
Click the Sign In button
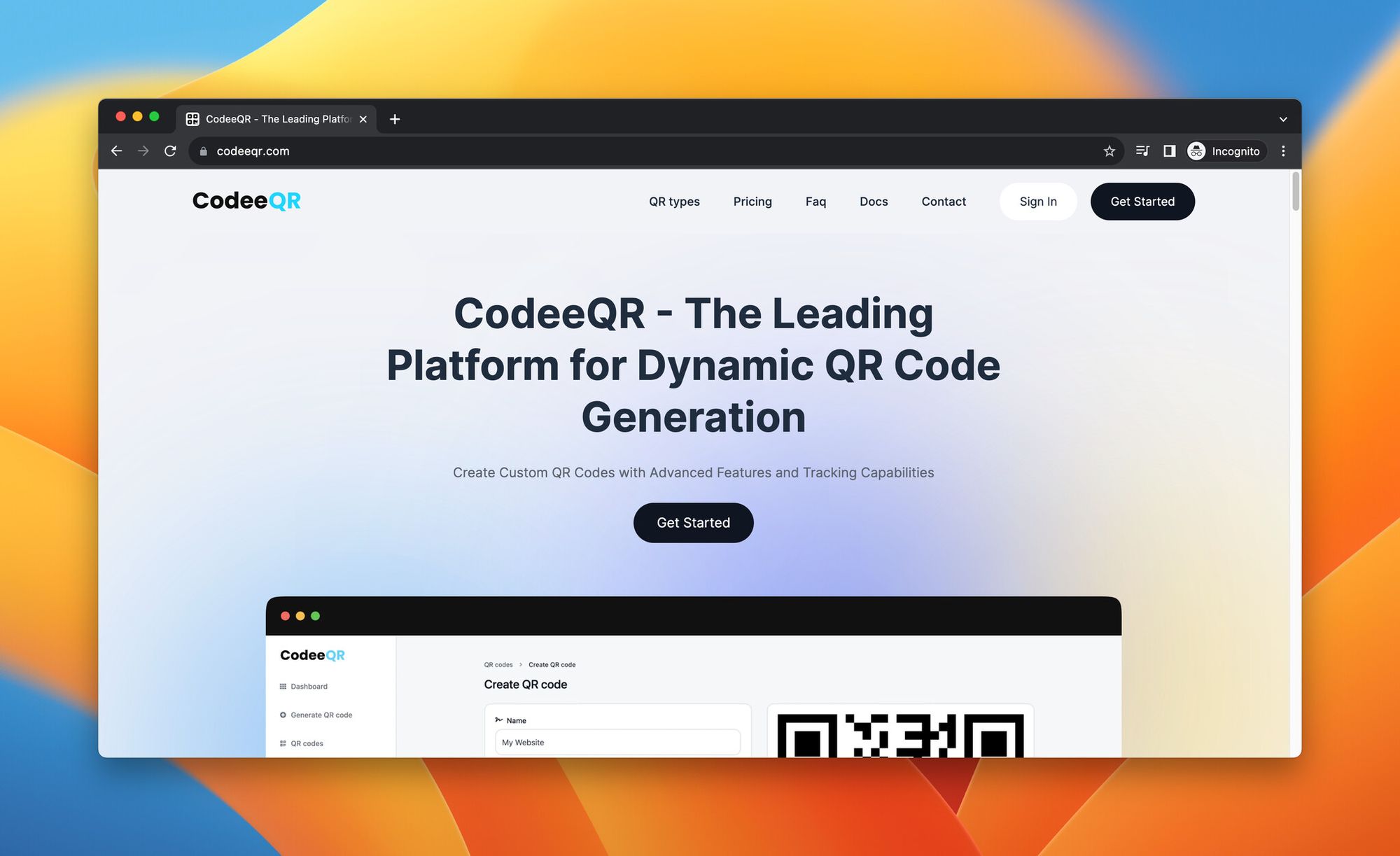pos(1037,201)
